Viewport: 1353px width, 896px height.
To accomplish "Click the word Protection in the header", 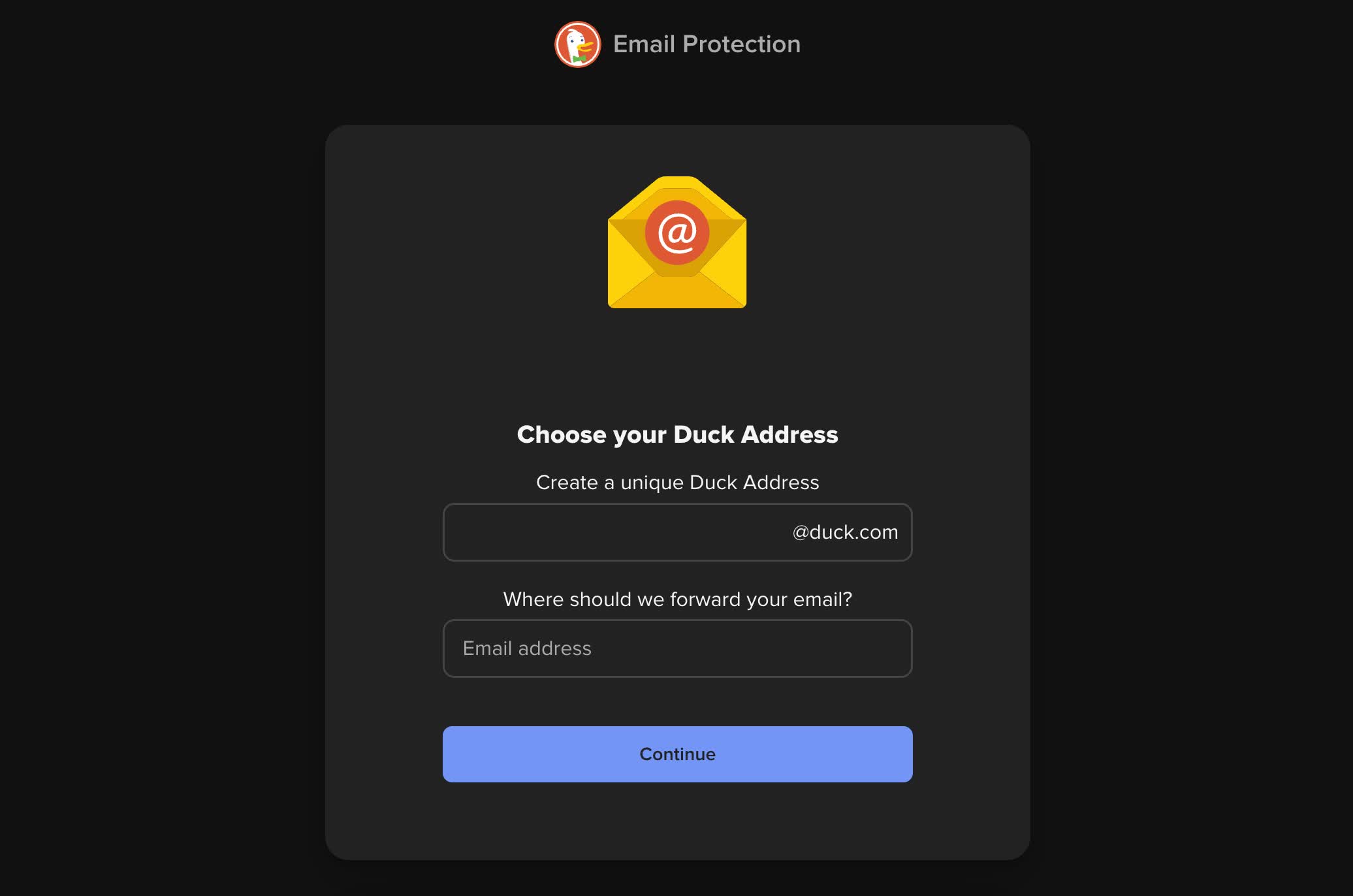I will 741,44.
